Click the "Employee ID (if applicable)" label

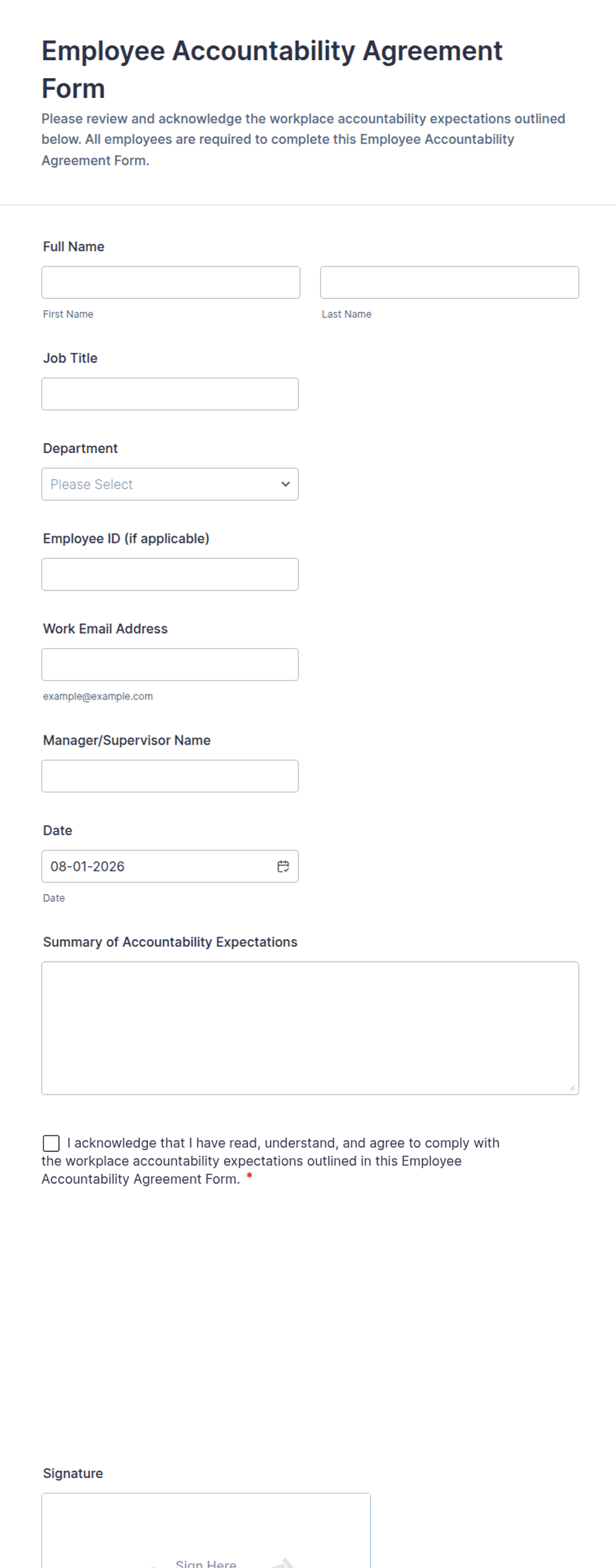pos(126,539)
